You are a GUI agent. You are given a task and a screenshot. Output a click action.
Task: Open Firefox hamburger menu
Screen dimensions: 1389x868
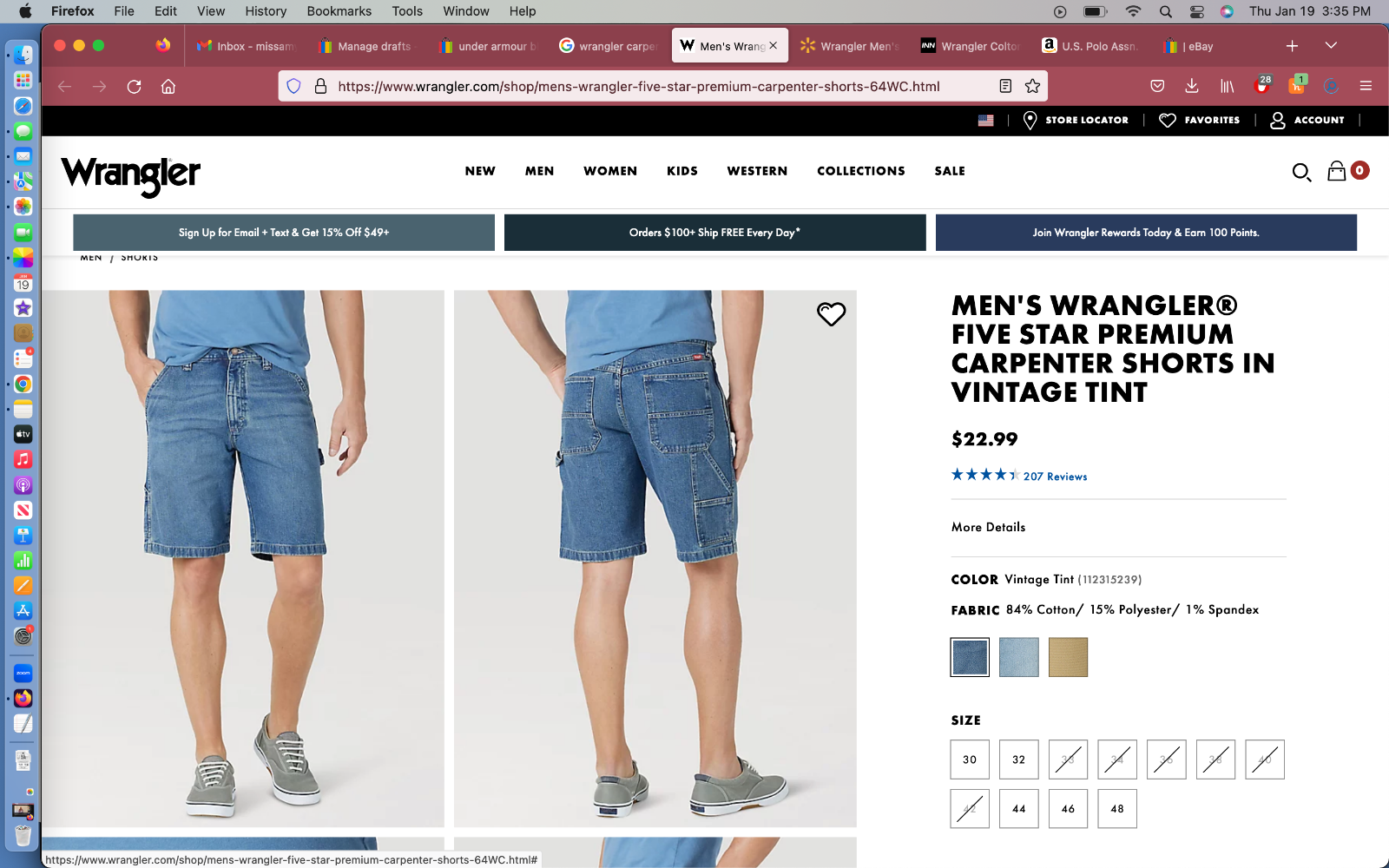[1366, 86]
